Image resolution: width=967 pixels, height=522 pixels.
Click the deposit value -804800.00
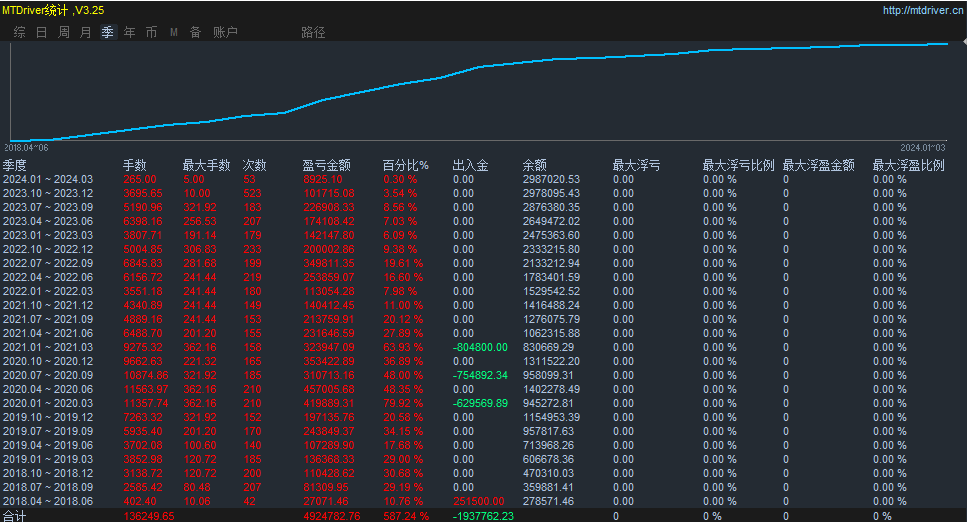(480, 347)
